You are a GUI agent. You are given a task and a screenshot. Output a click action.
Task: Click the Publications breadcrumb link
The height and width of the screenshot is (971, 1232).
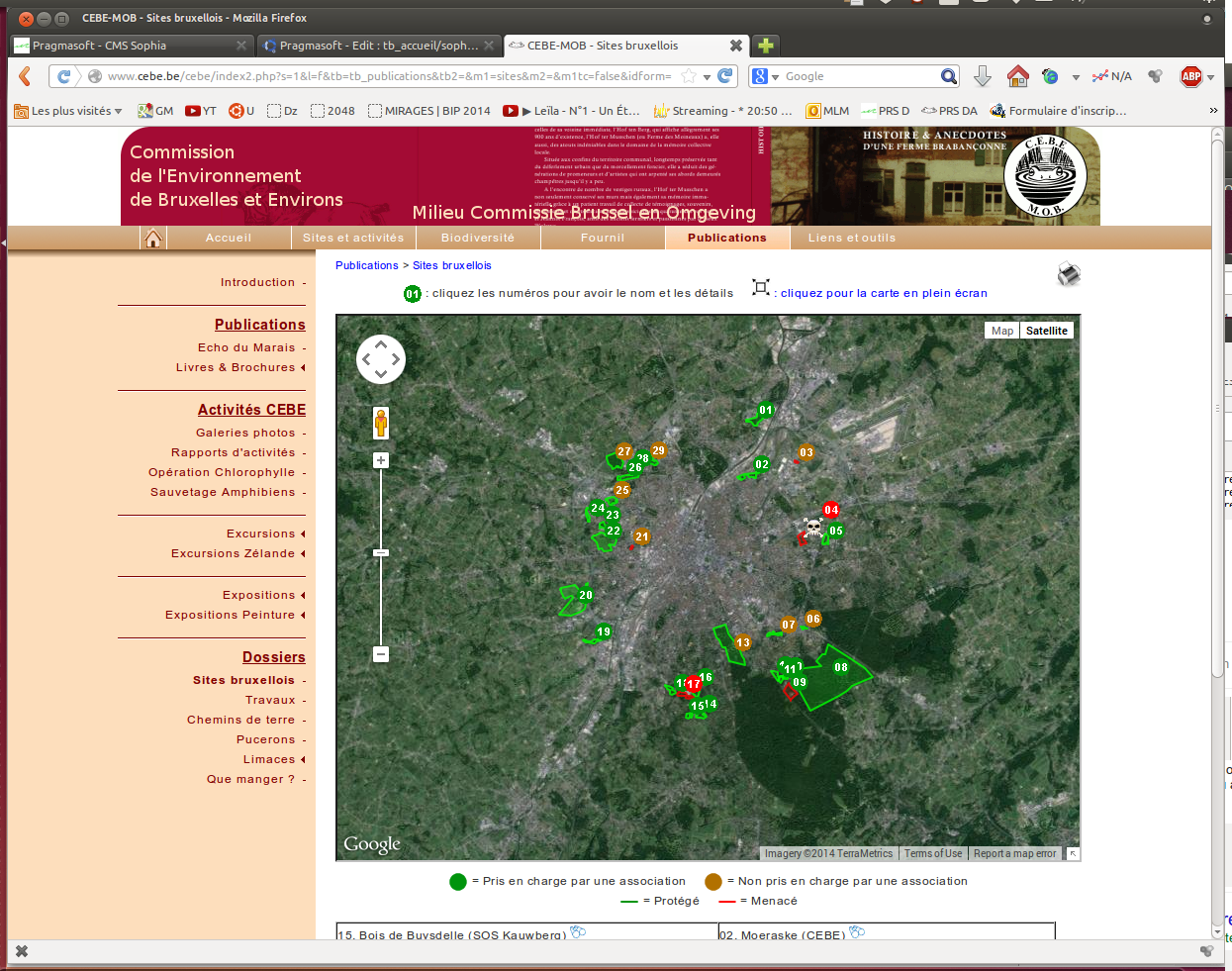pos(366,265)
